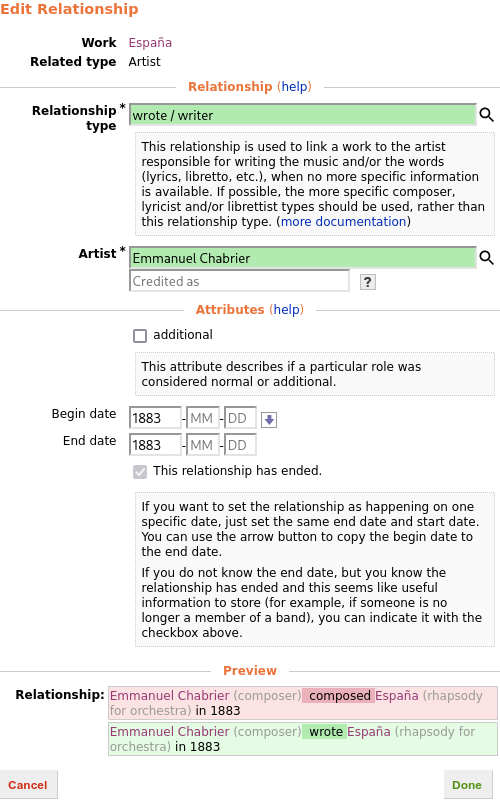Click the end date month field

(203, 445)
